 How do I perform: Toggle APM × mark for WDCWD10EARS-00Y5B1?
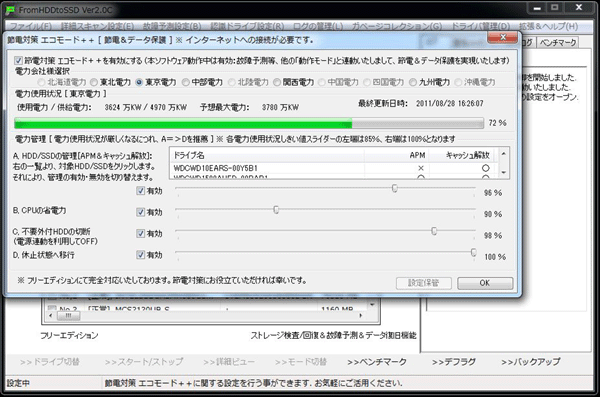[421, 168]
